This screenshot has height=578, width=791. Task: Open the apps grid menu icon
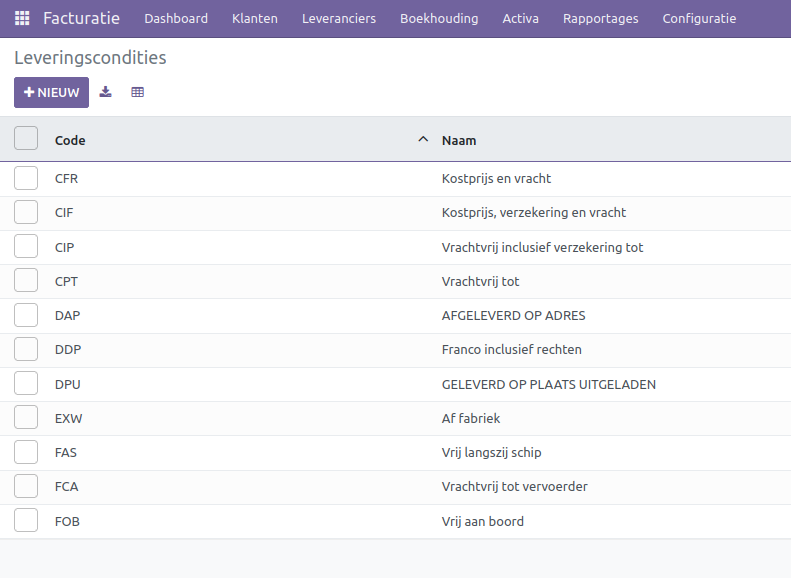point(22,18)
